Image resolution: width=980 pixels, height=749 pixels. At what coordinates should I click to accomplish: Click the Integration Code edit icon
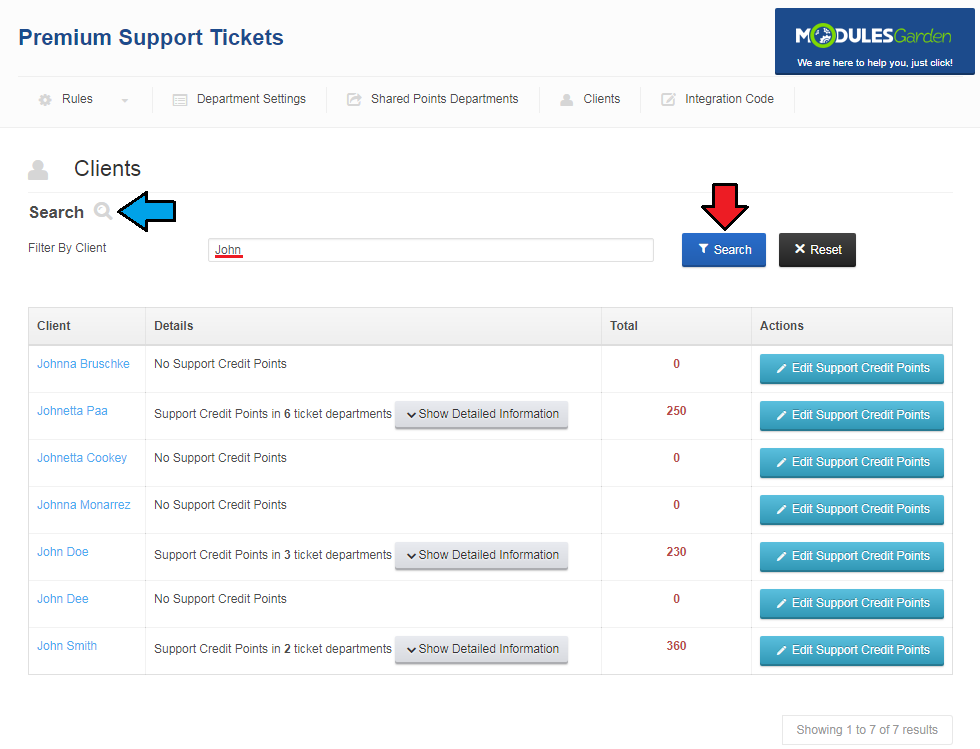668,99
